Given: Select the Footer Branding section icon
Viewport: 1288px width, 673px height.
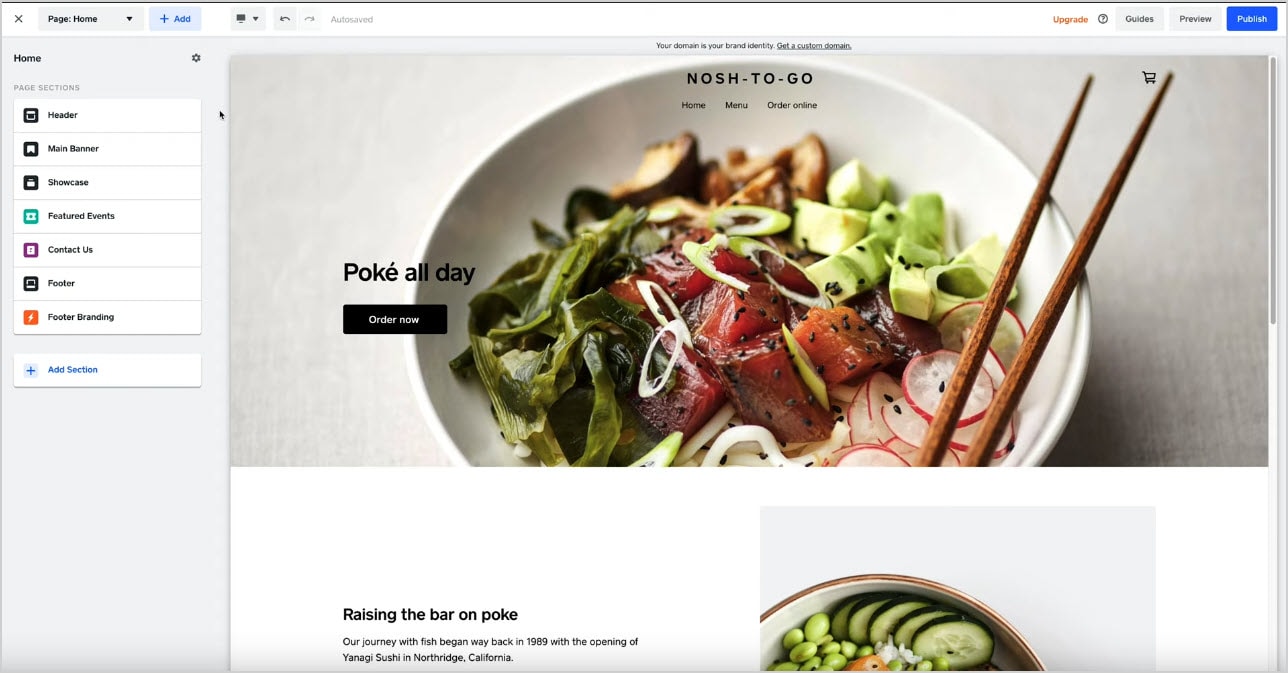Looking at the screenshot, I should pyautogui.click(x=31, y=317).
